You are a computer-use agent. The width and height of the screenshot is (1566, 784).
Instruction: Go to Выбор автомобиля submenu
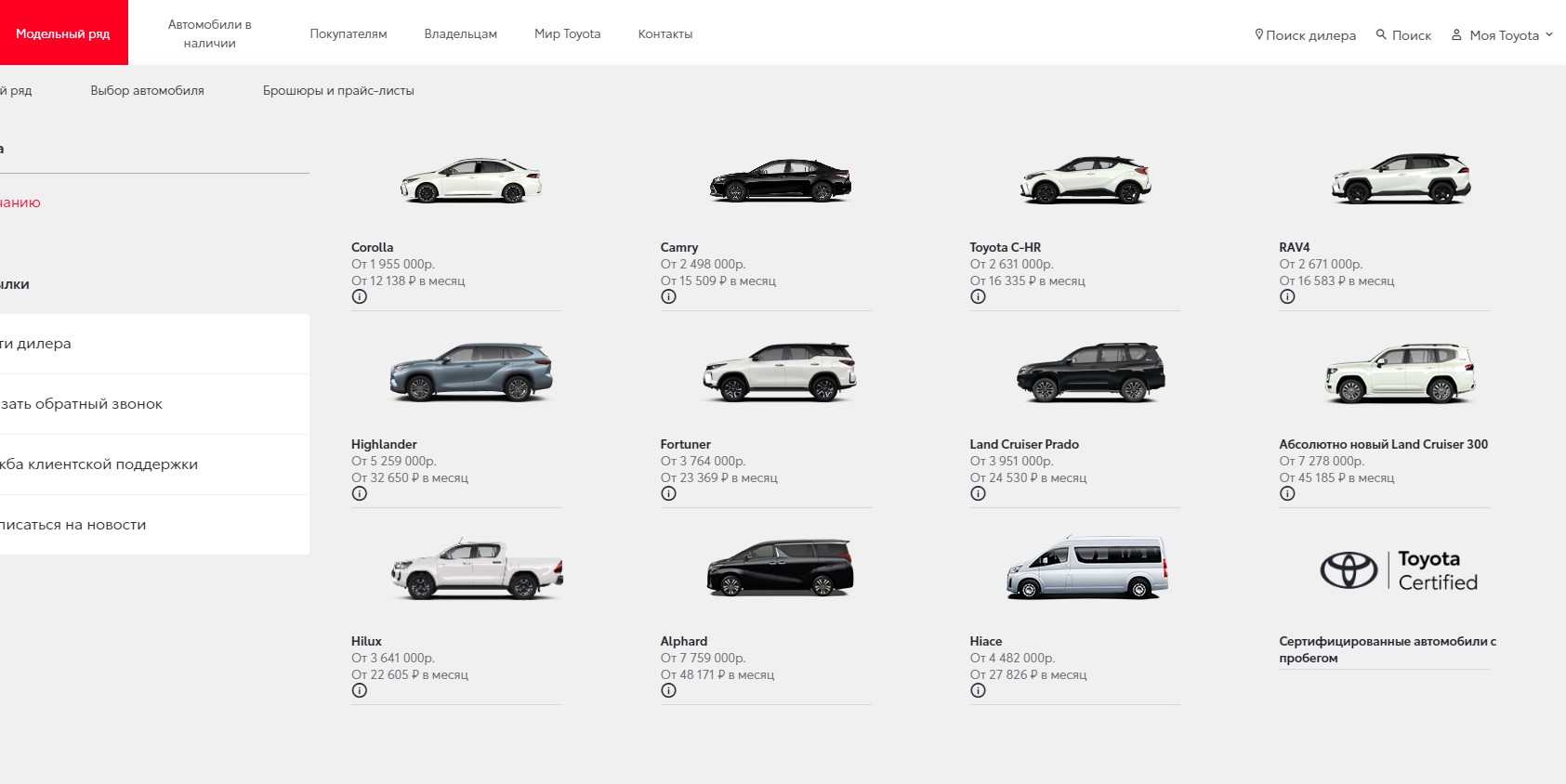tap(148, 90)
